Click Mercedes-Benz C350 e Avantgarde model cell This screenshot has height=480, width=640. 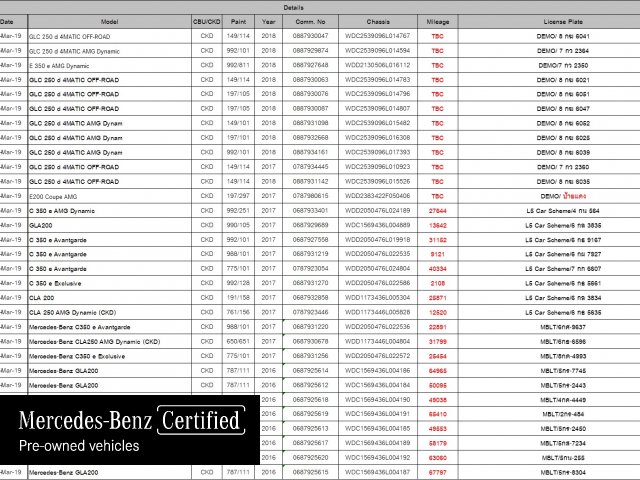(x=109, y=327)
